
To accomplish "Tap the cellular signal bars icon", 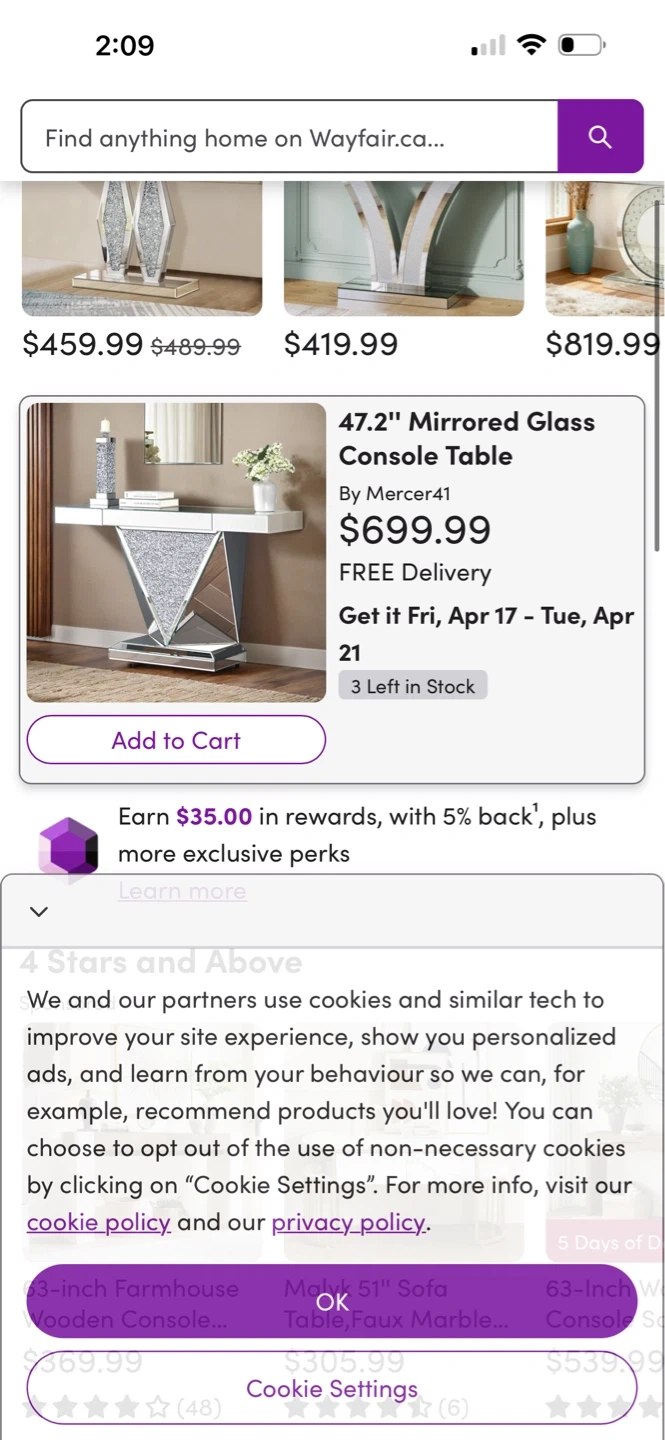I will (488, 46).
